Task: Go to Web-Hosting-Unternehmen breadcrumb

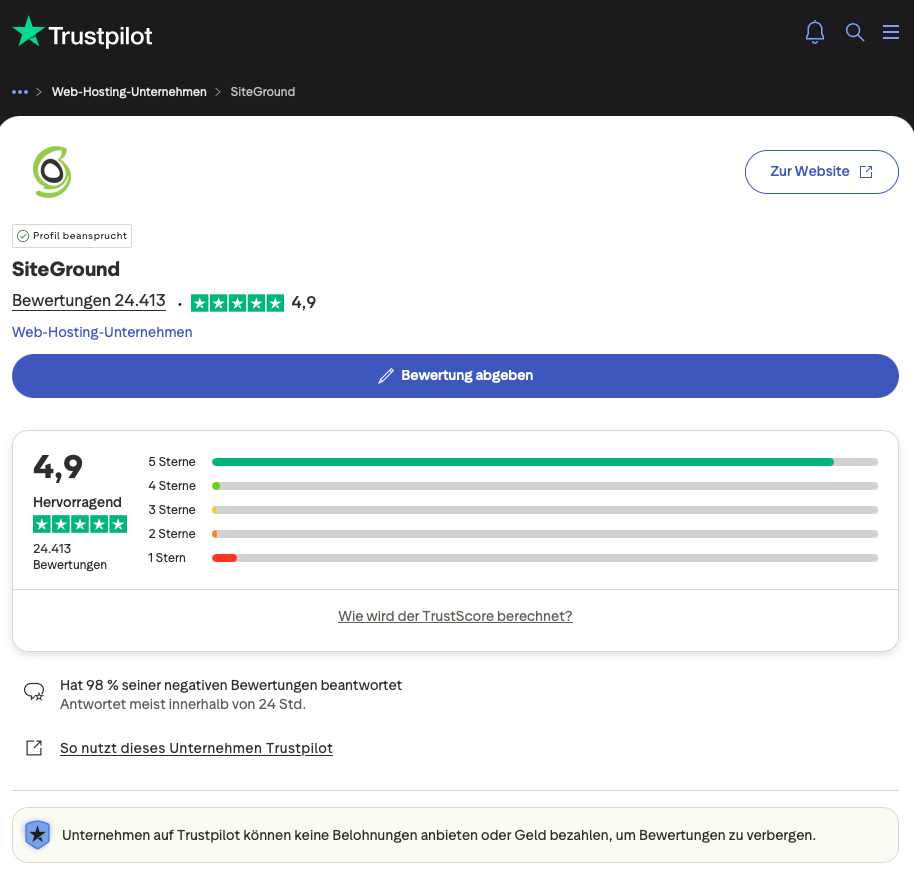Action: 129,92
